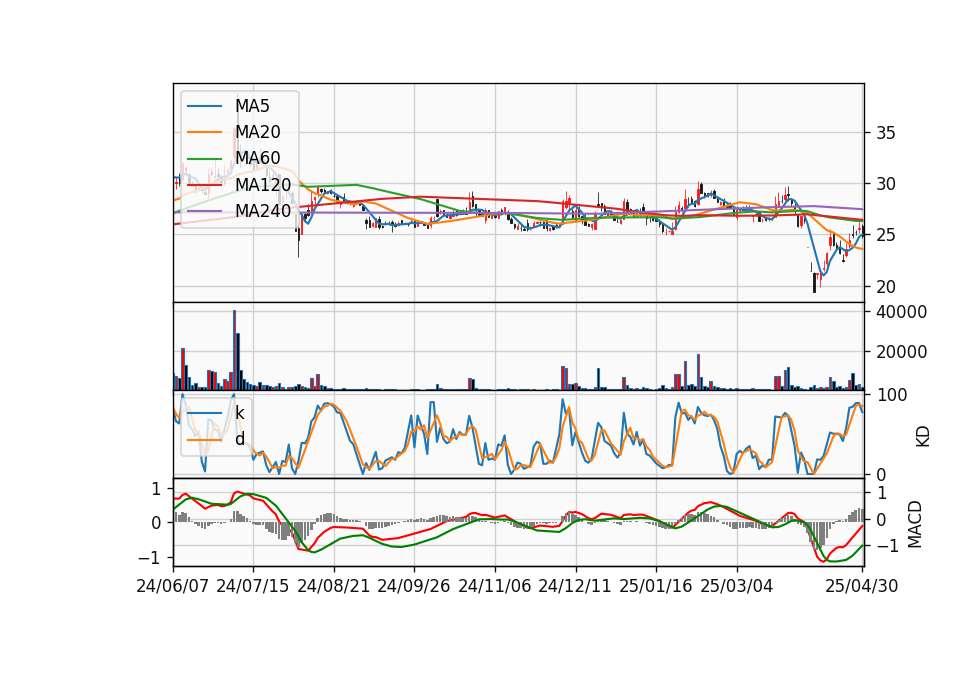The width and height of the screenshot is (960, 690).
Task: Click the 24/06/07 date label
Action: [173, 586]
